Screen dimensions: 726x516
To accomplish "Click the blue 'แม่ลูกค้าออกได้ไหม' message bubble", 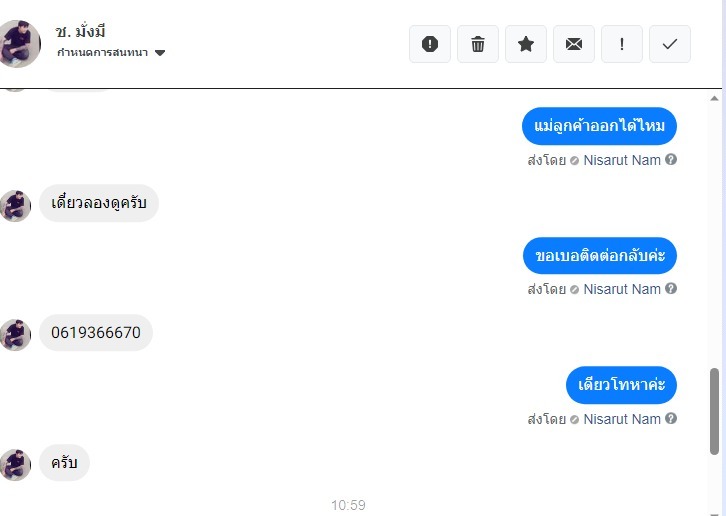I will 599,126.
